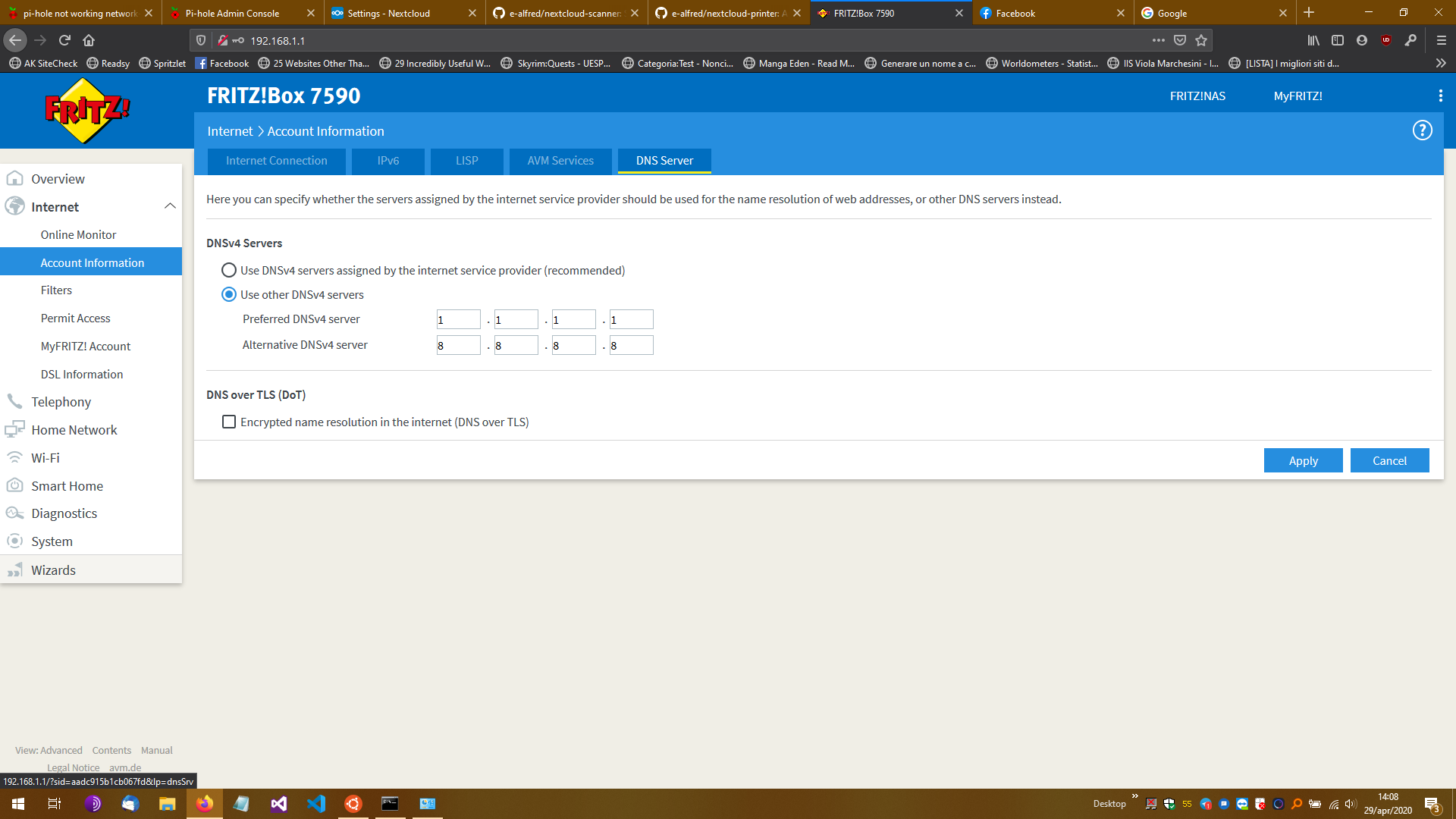Open the MyFRITZ! link in header

[1298, 96]
